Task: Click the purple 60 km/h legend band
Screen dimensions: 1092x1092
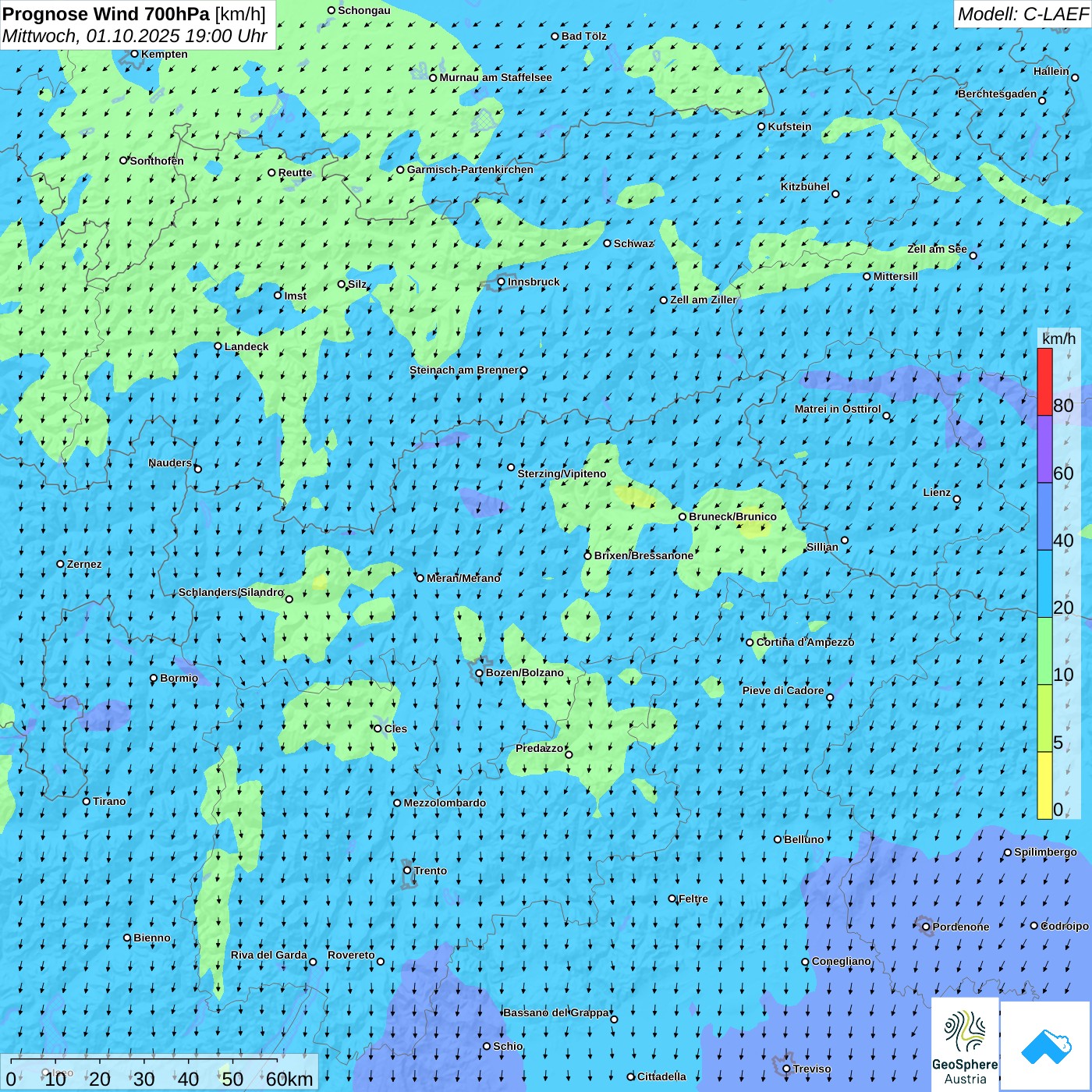Action: click(1044, 449)
